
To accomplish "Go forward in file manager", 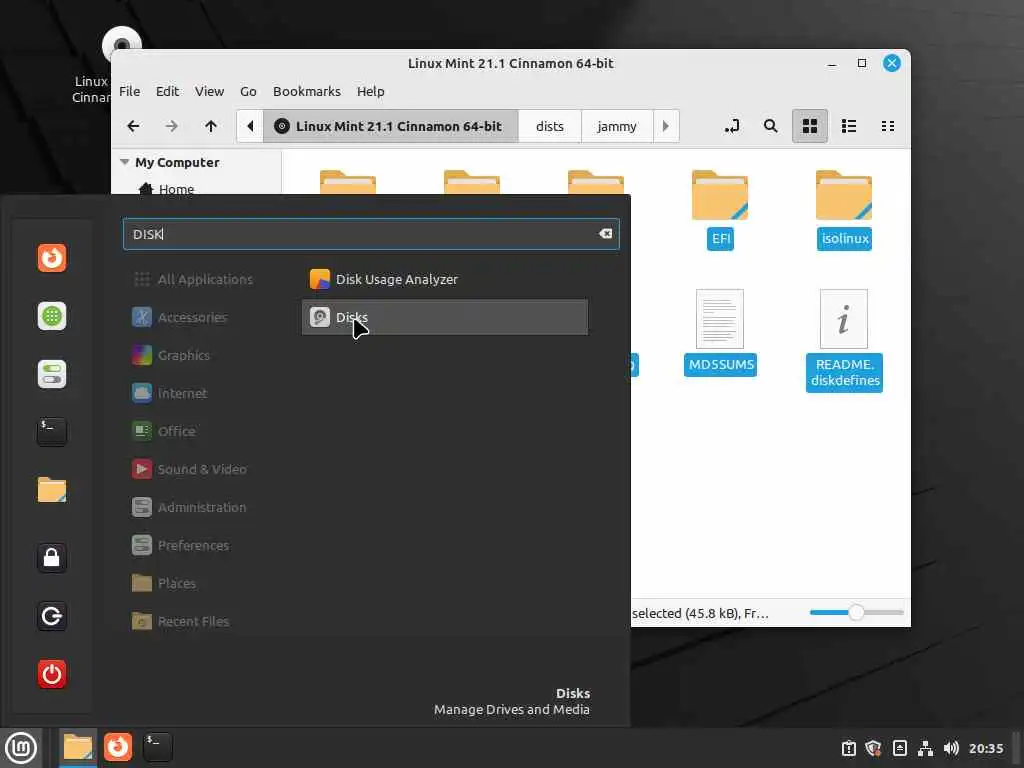I will [172, 126].
